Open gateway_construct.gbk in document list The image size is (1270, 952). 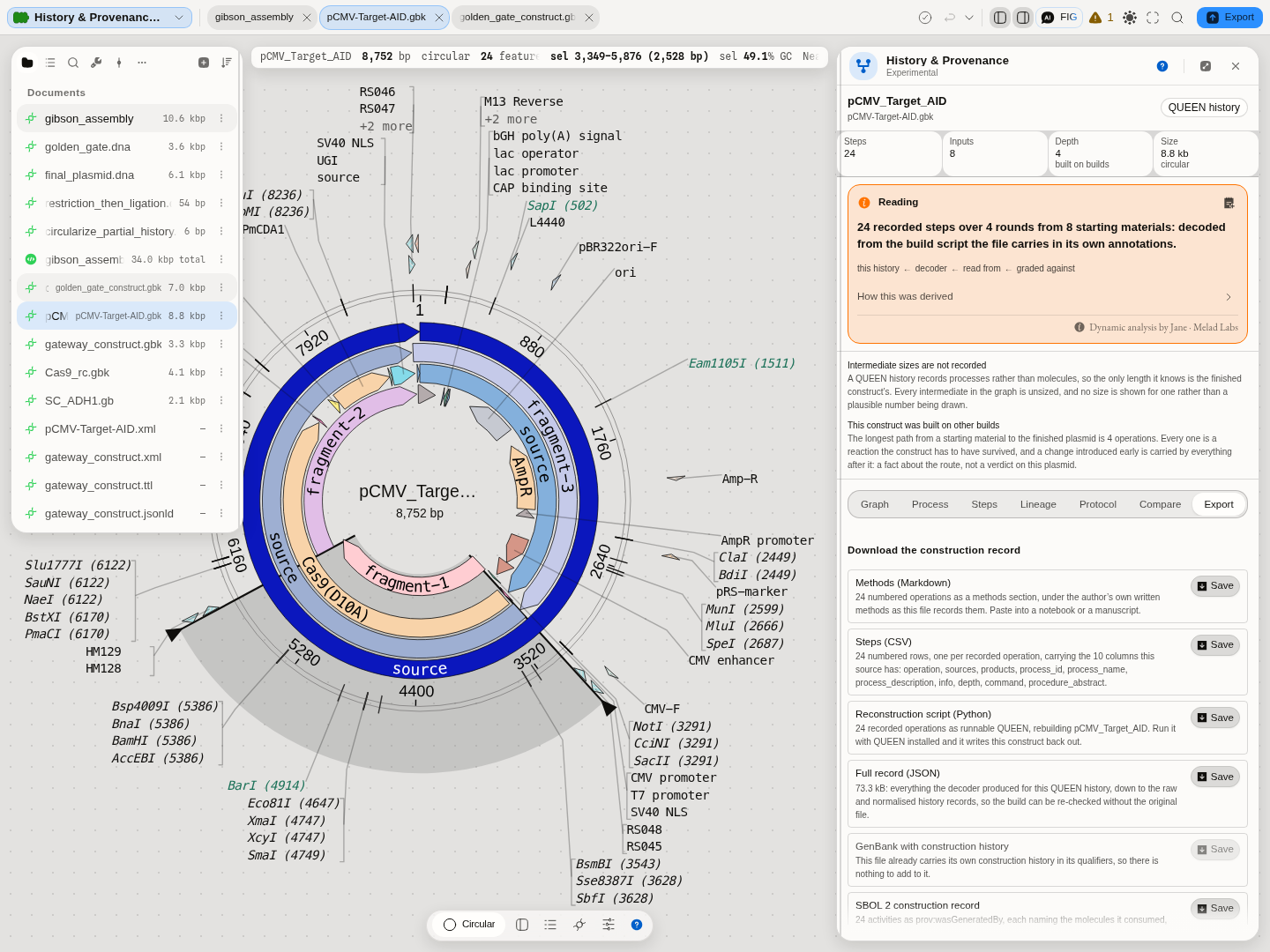127,345
